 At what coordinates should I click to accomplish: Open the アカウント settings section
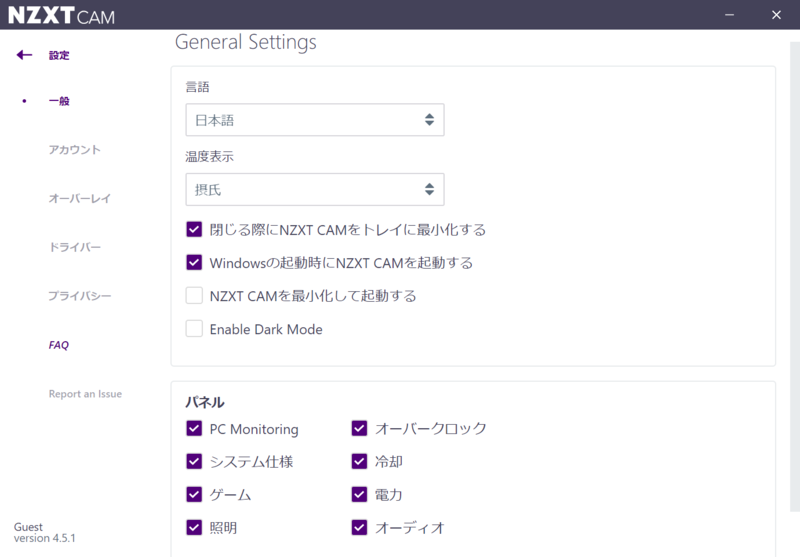click(75, 150)
